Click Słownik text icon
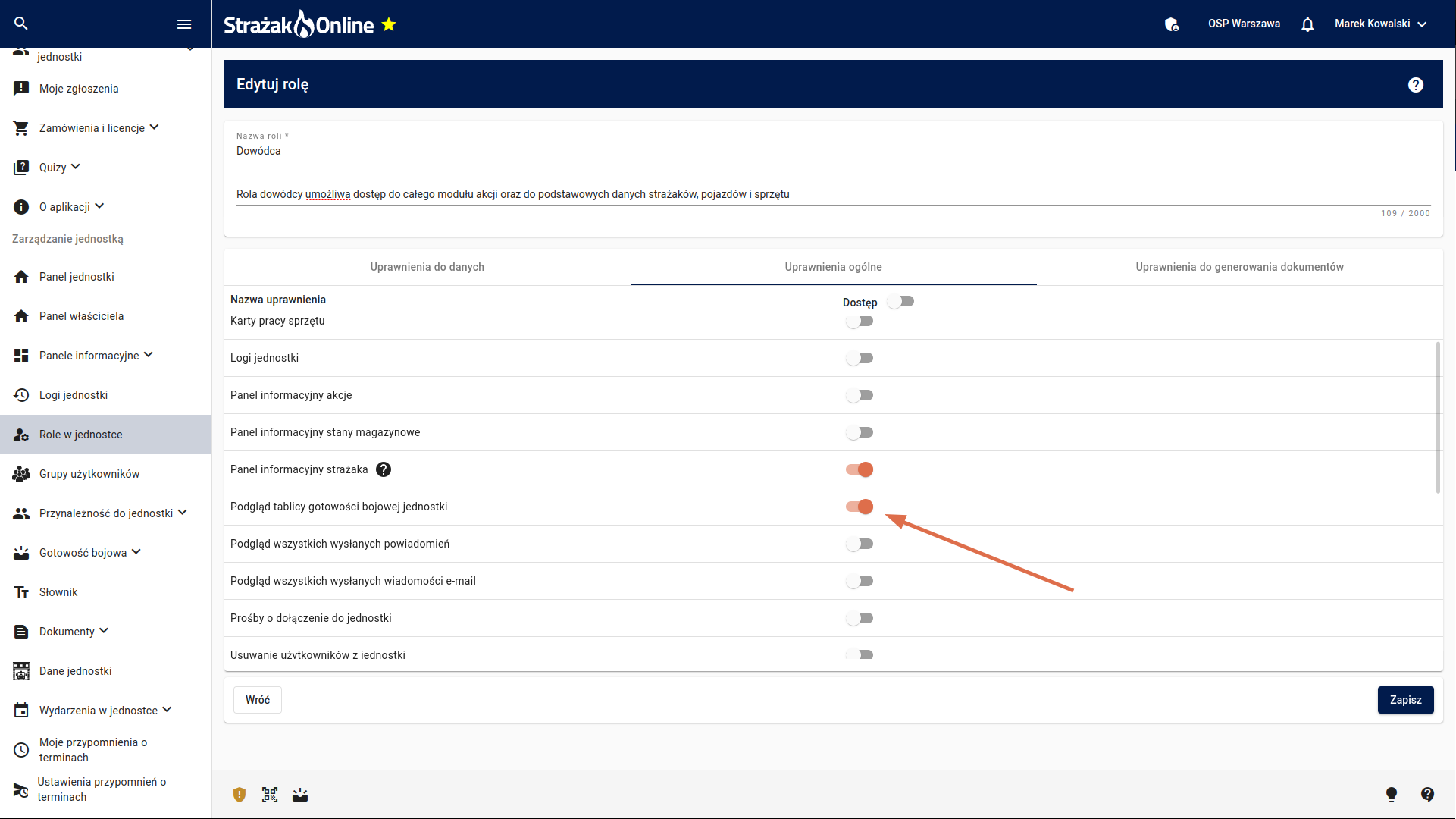Image resolution: width=1456 pixels, height=819 pixels. [x=21, y=592]
